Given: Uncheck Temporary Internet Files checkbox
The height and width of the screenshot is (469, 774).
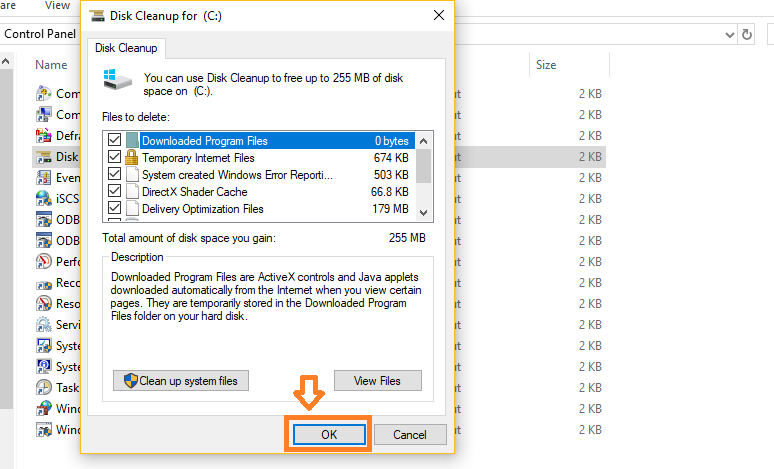Looking at the screenshot, I should pos(115,157).
